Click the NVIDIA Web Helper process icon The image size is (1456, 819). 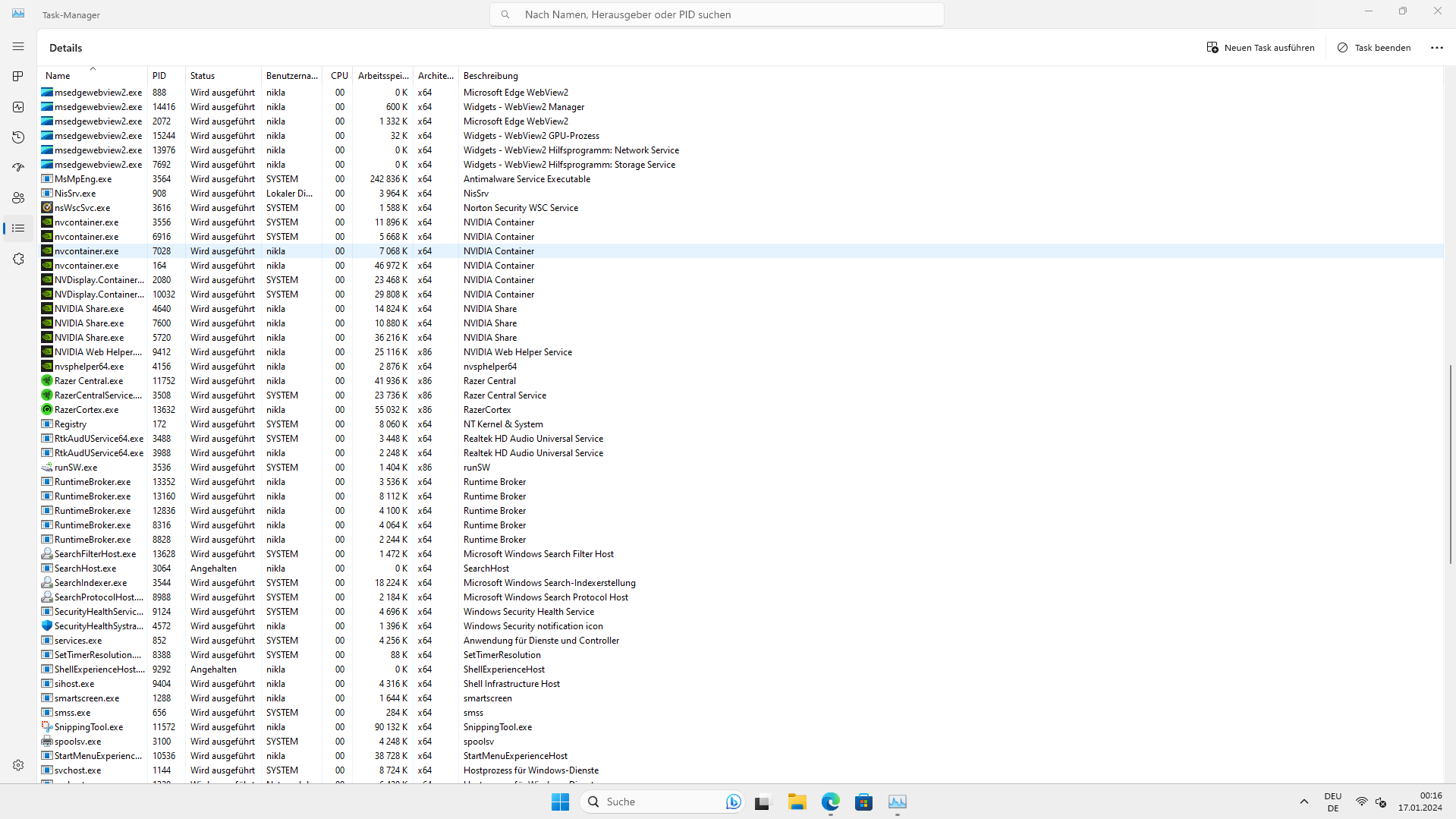point(47,352)
